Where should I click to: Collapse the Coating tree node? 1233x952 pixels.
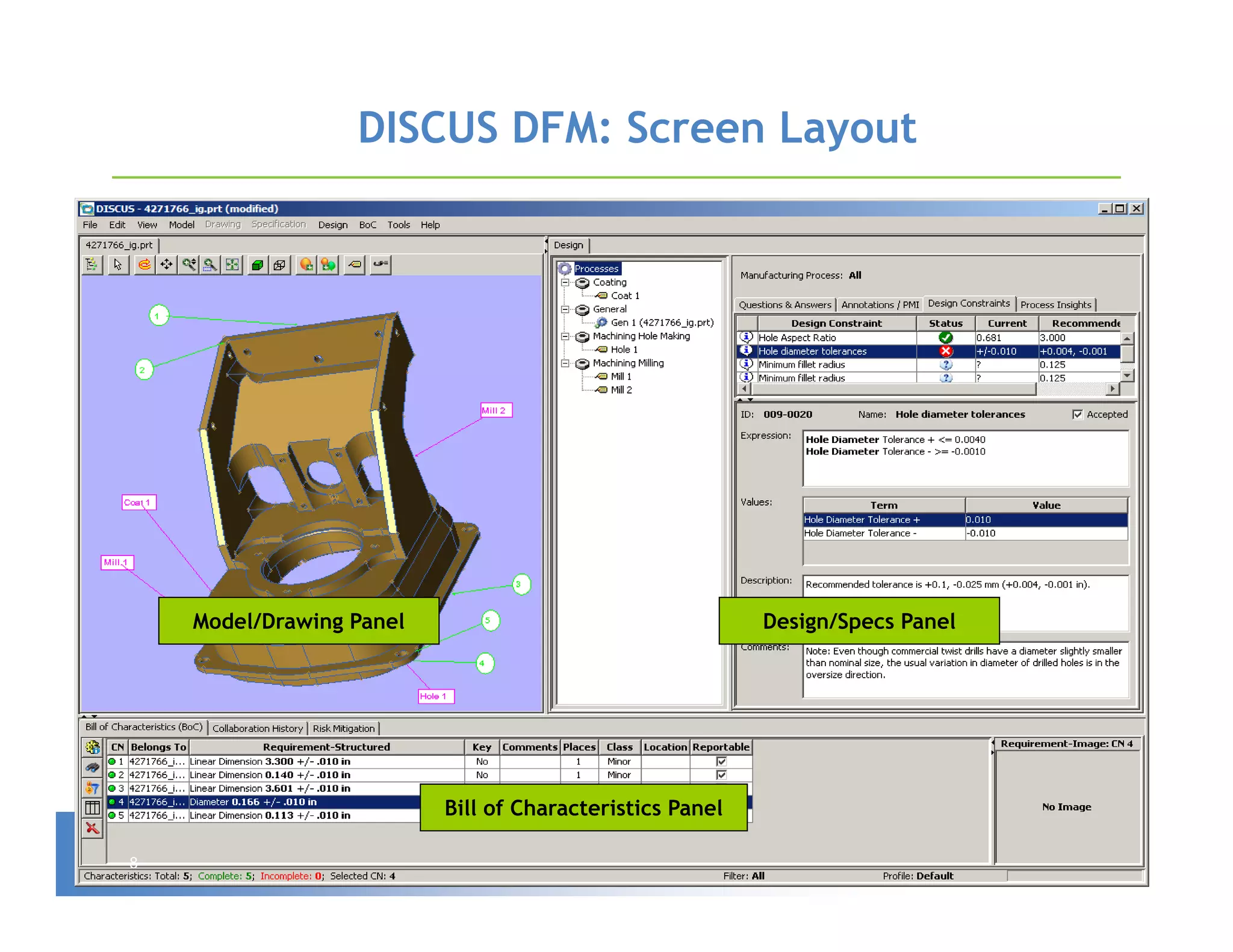[565, 282]
